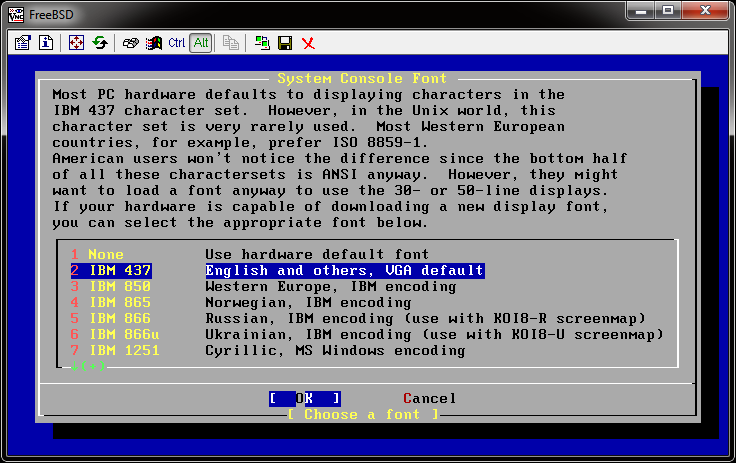Select font option 7 IBM 1251
The width and height of the screenshot is (736, 463).
[x=115, y=350]
